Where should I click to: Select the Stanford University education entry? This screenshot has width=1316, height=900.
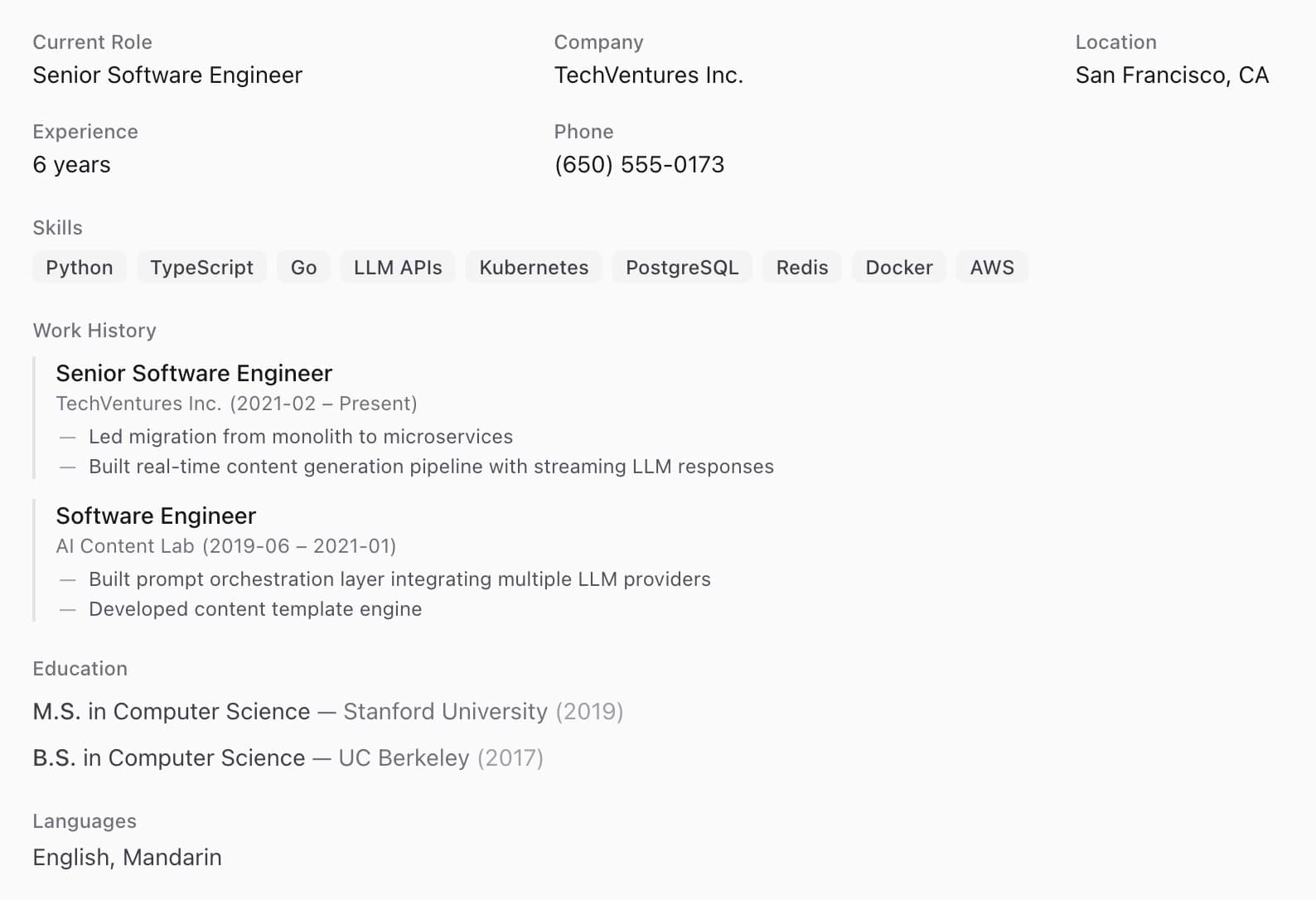click(x=328, y=712)
